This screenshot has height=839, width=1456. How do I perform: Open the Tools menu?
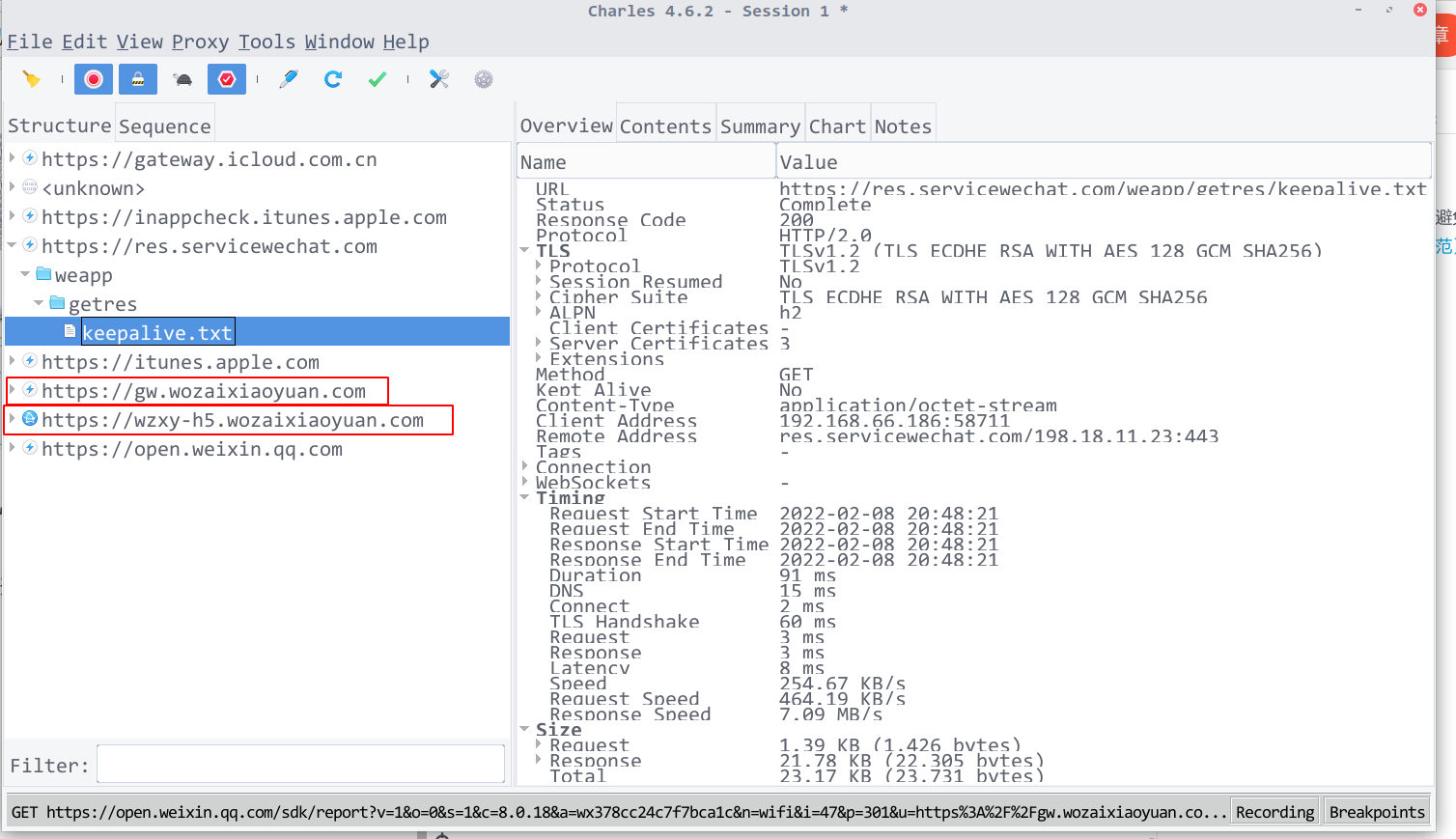[267, 42]
